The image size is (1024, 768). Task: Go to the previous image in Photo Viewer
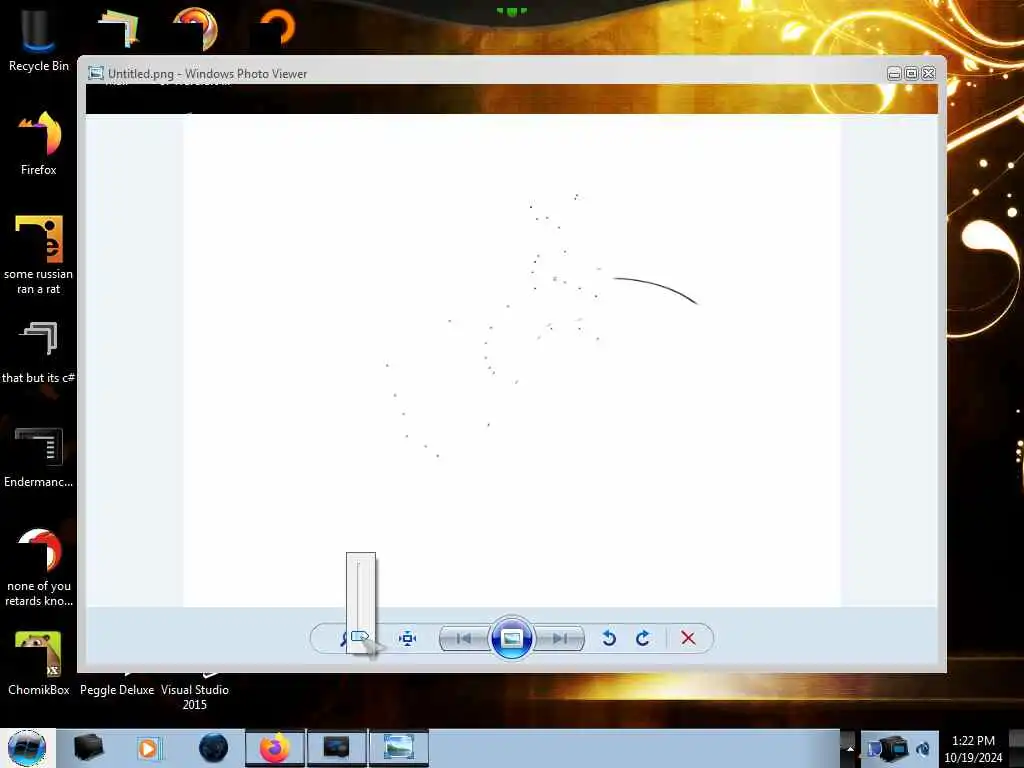click(464, 638)
